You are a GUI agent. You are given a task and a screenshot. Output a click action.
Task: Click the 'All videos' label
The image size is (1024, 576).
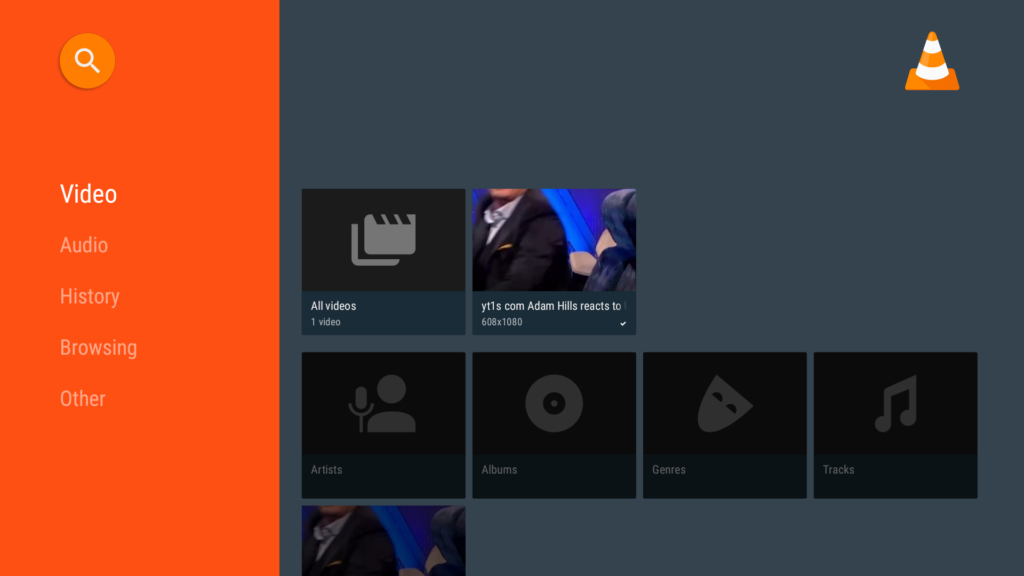click(x=333, y=306)
